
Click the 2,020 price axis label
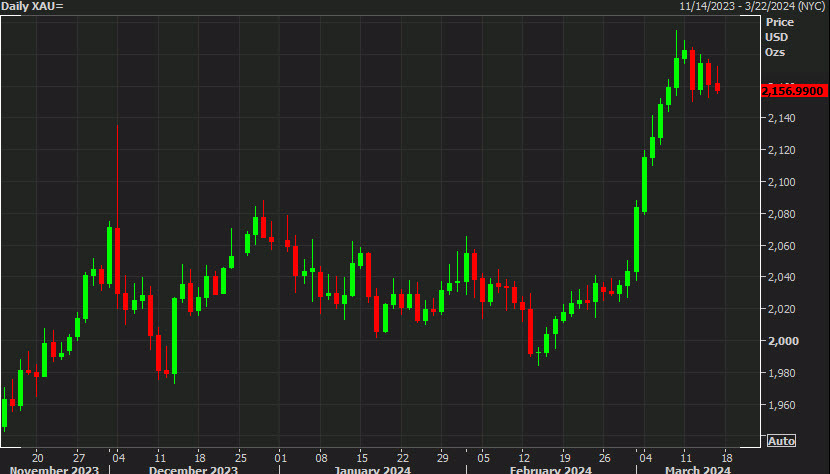[x=781, y=309]
